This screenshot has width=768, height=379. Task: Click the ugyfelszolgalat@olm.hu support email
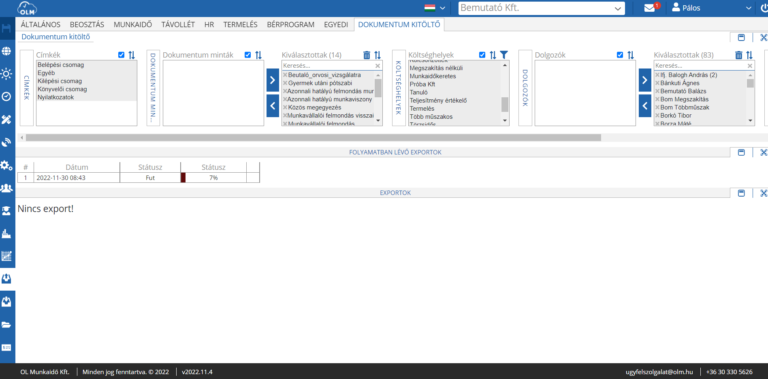click(659, 372)
